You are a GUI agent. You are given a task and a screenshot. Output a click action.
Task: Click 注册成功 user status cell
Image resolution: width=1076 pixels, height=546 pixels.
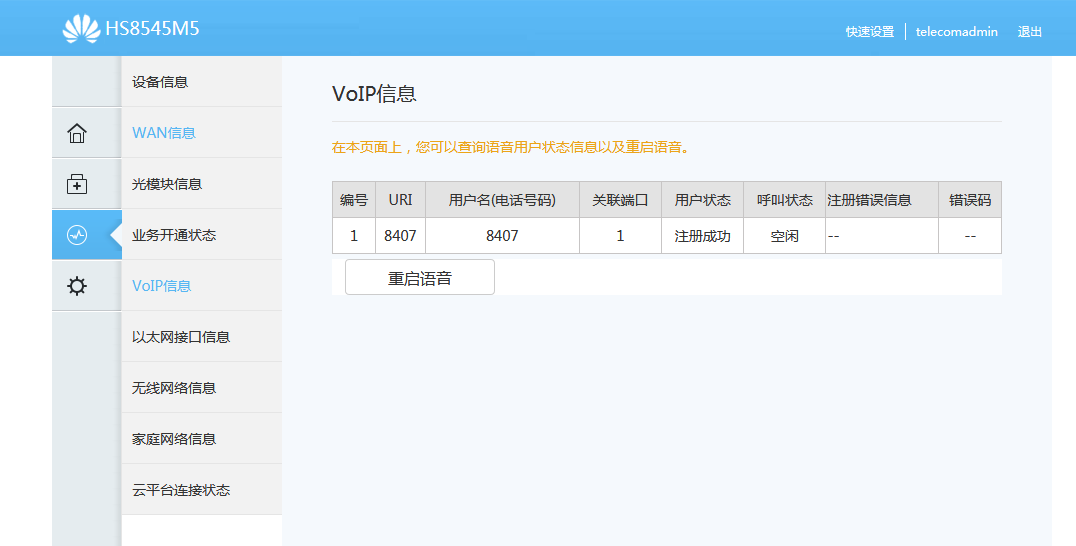[x=702, y=236]
